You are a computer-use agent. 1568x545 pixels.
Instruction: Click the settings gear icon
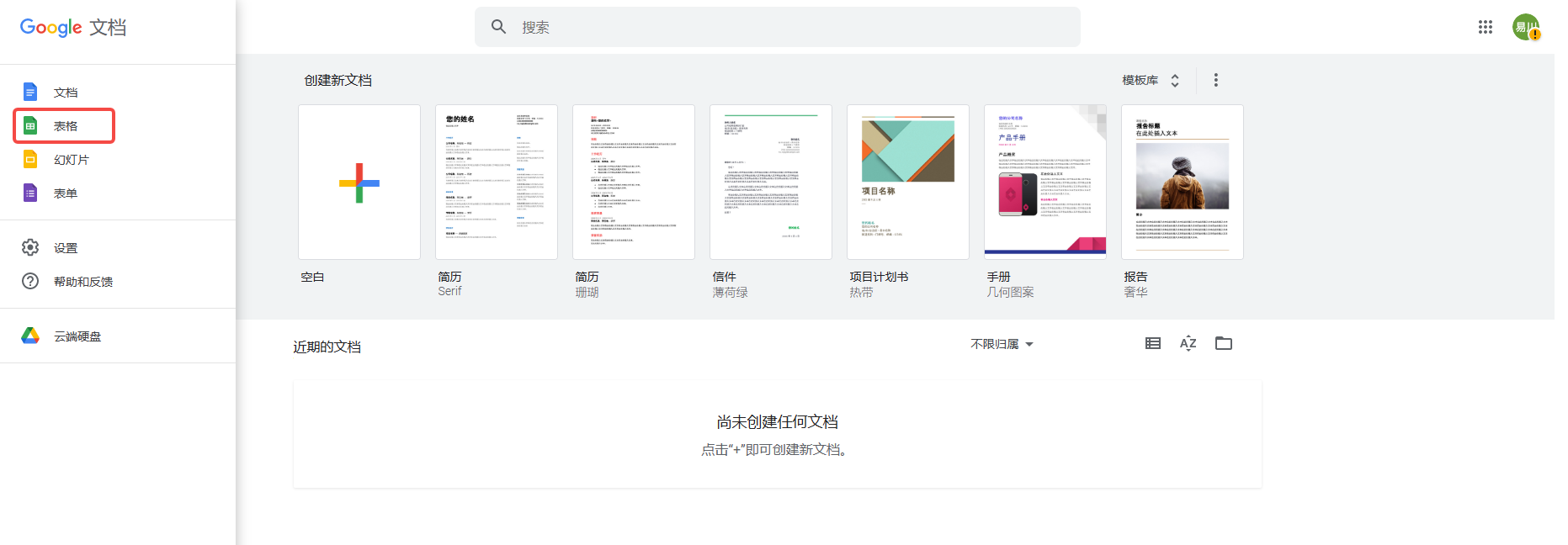30,247
